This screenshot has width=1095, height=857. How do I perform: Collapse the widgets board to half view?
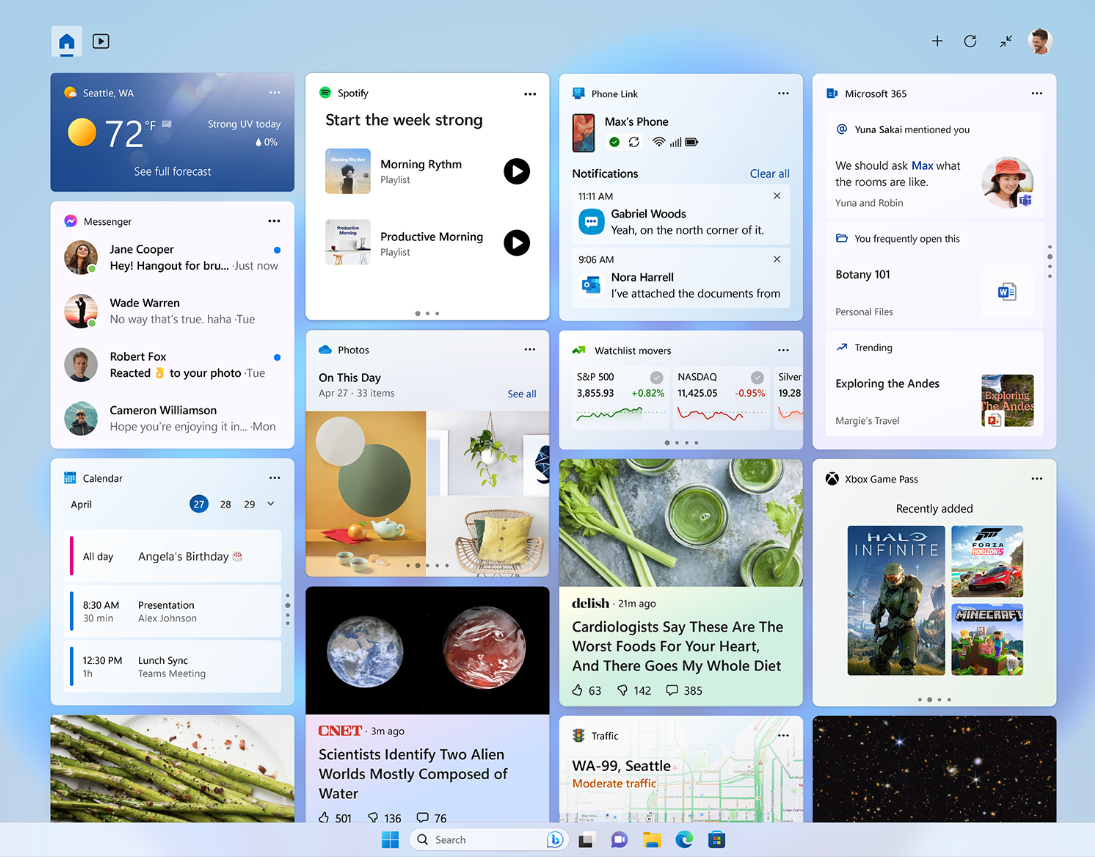pyautogui.click(x=1005, y=41)
